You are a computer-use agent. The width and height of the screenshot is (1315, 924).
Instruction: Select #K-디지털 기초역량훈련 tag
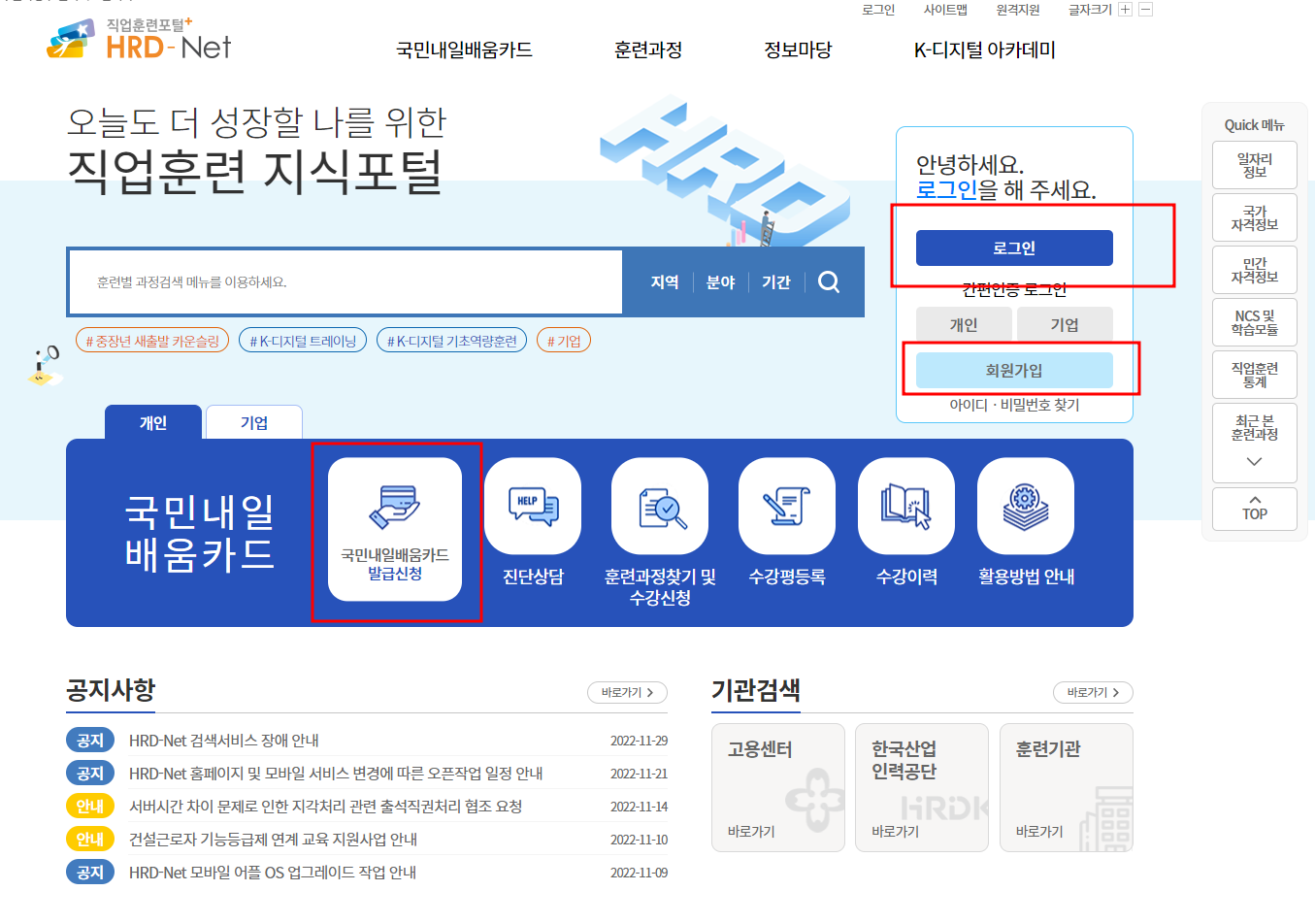(451, 341)
